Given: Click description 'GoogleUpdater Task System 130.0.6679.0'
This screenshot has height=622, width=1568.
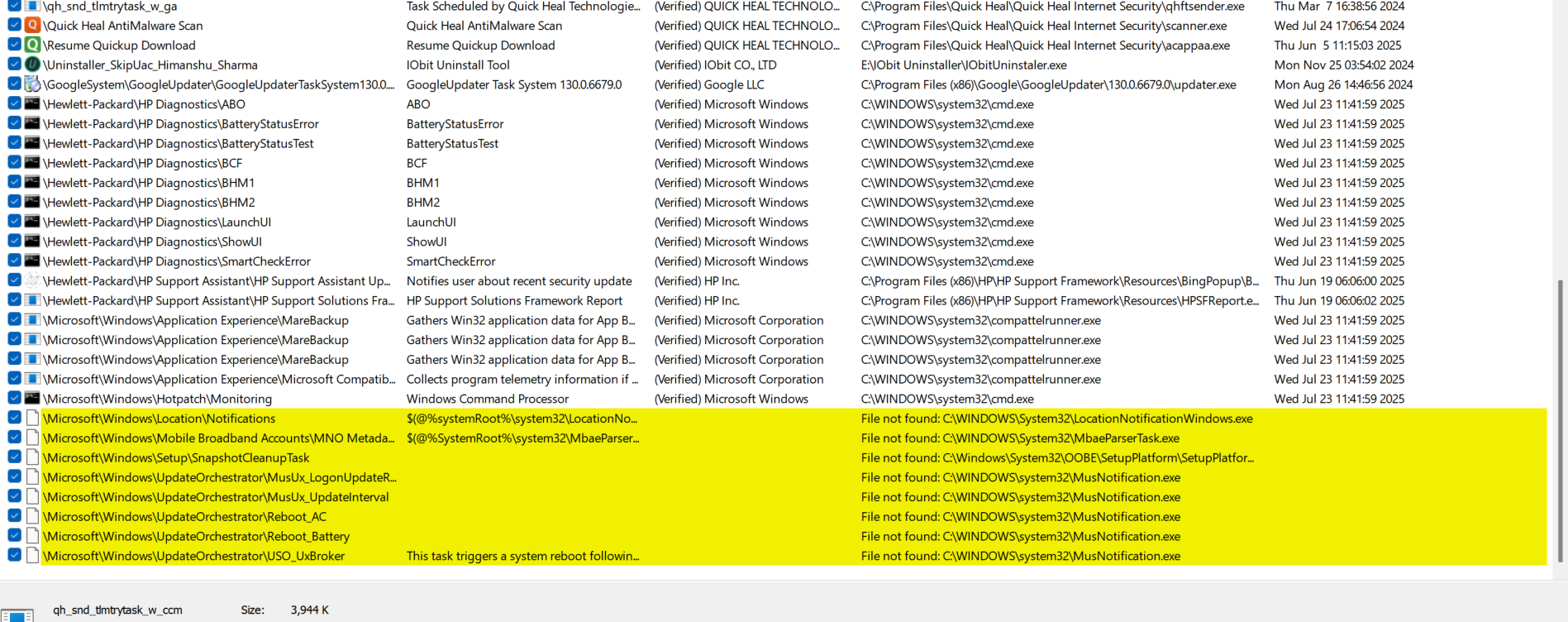Looking at the screenshot, I should [514, 84].
